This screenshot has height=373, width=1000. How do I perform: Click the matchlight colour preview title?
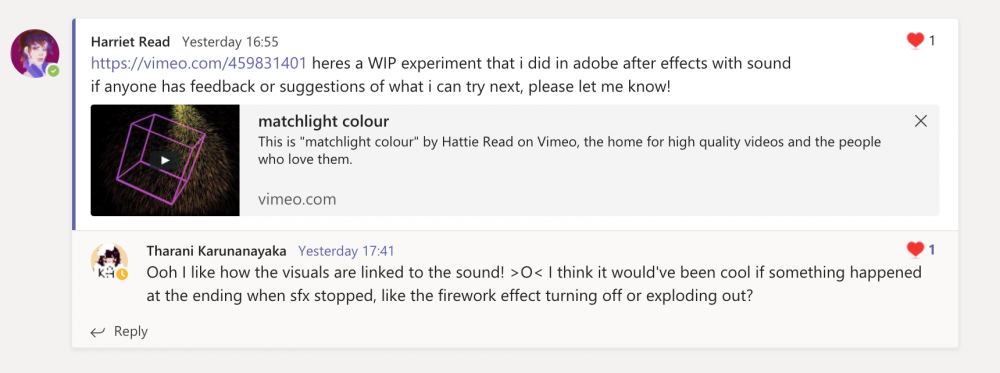[323, 122]
